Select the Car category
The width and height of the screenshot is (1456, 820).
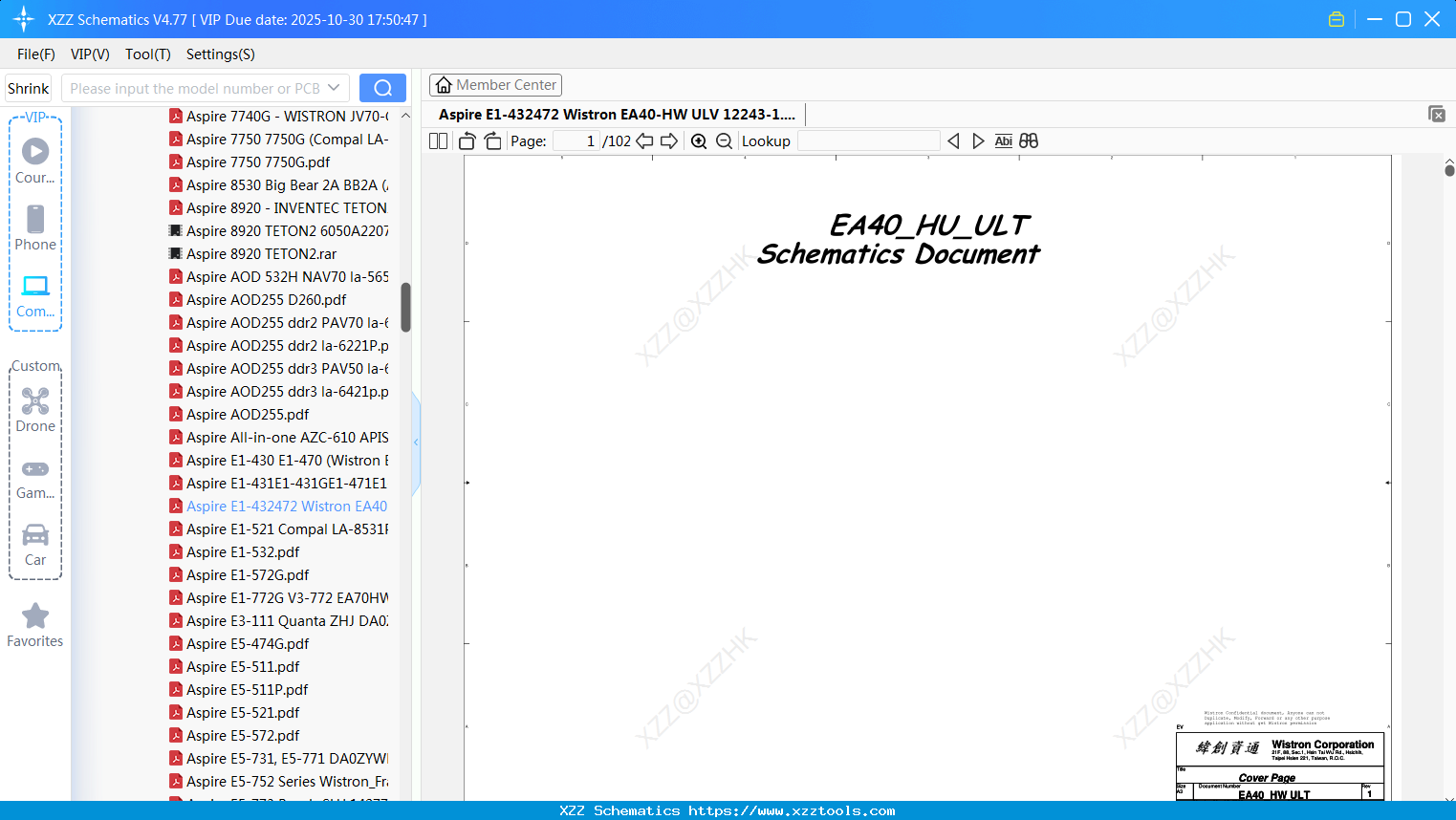coord(35,545)
